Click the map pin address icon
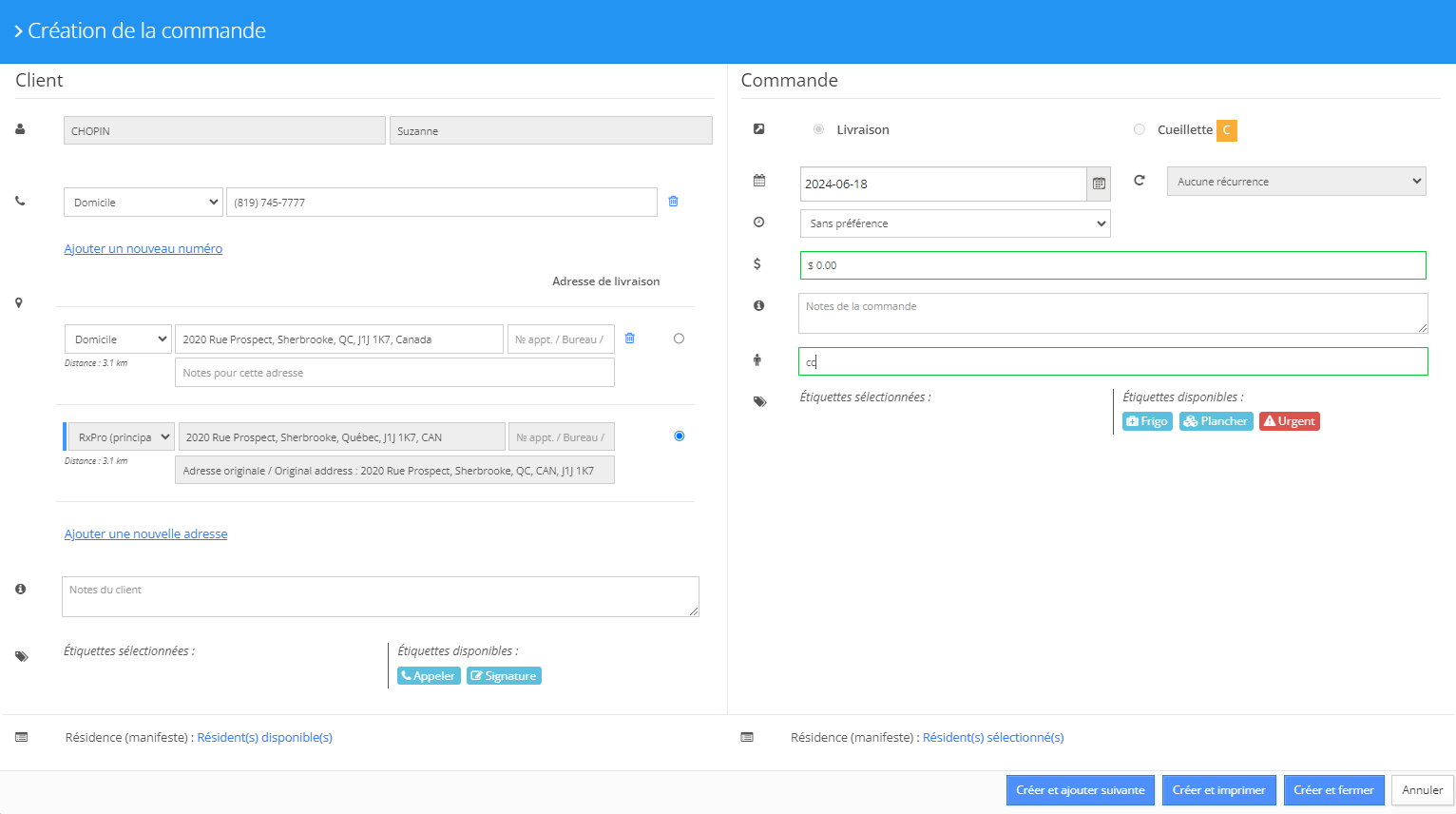The height and width of the screenshot is (814, 1456). tap(18, 302)
